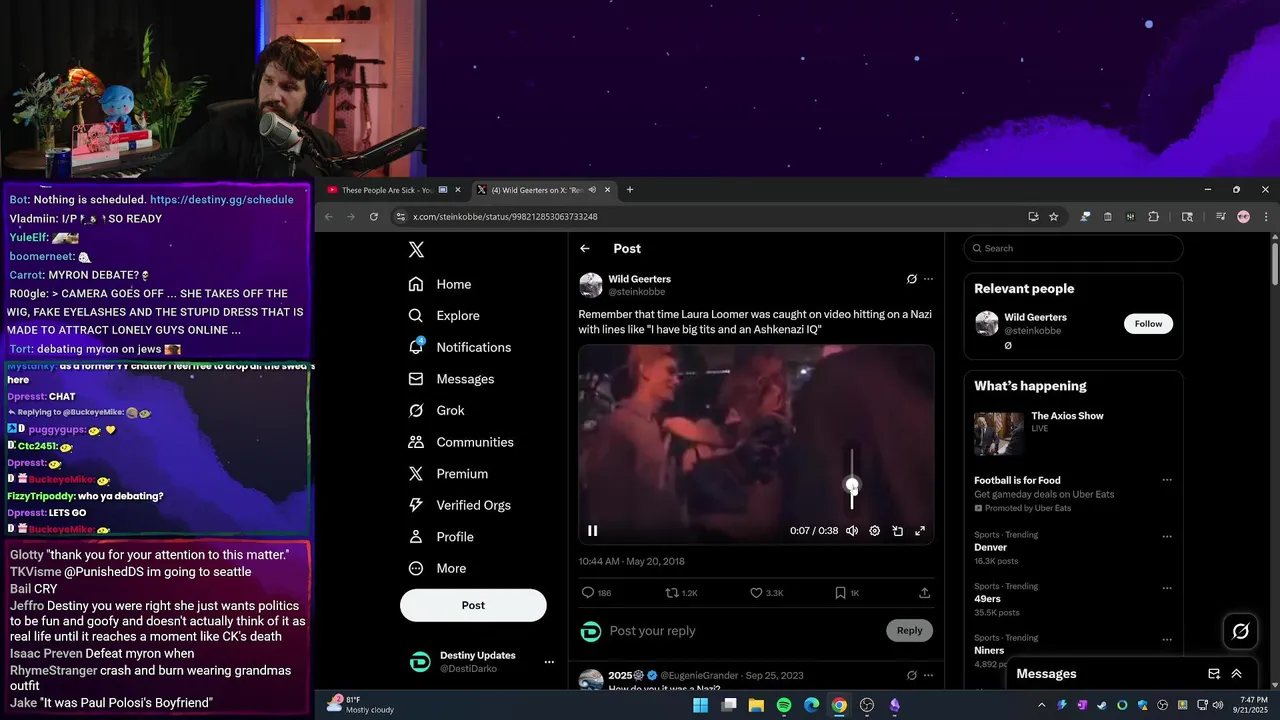This screenshot has height=720, width=1280.
Task: Open Profile from the sidebar
Action: pyautogui.click(x=441, y=537)
